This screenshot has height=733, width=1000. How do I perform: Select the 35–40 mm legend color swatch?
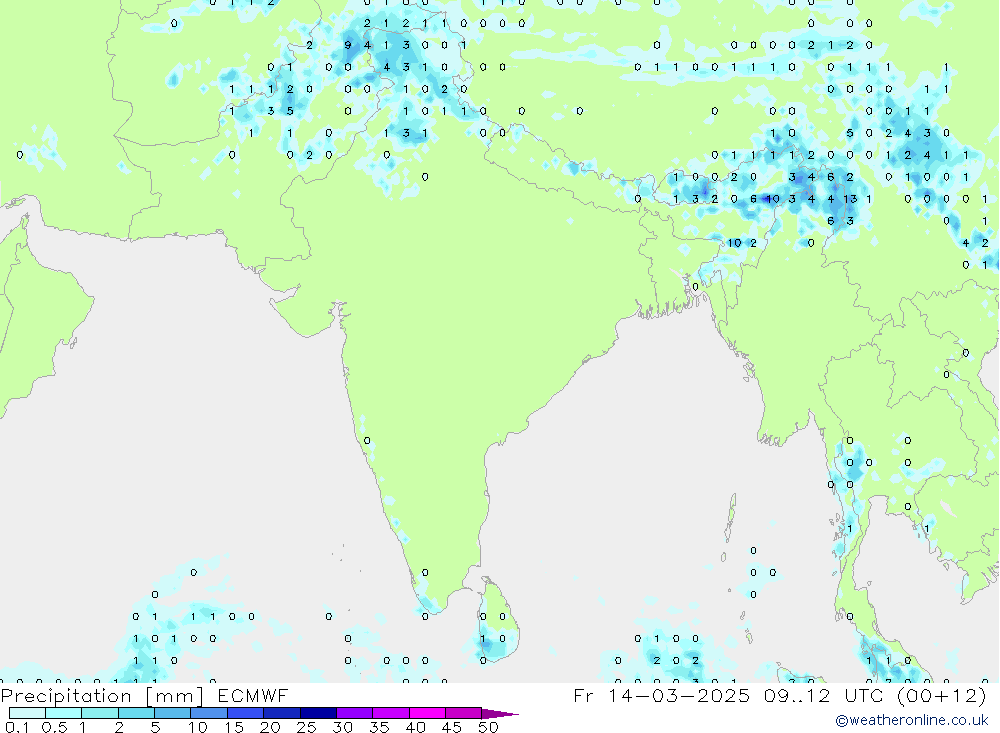[x=391, y=713]
